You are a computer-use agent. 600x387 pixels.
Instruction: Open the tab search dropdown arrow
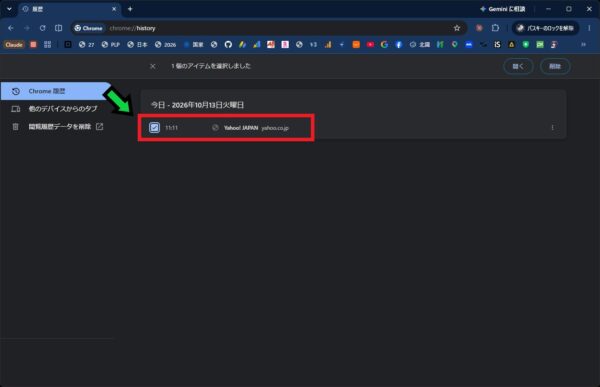pos(9,9)
